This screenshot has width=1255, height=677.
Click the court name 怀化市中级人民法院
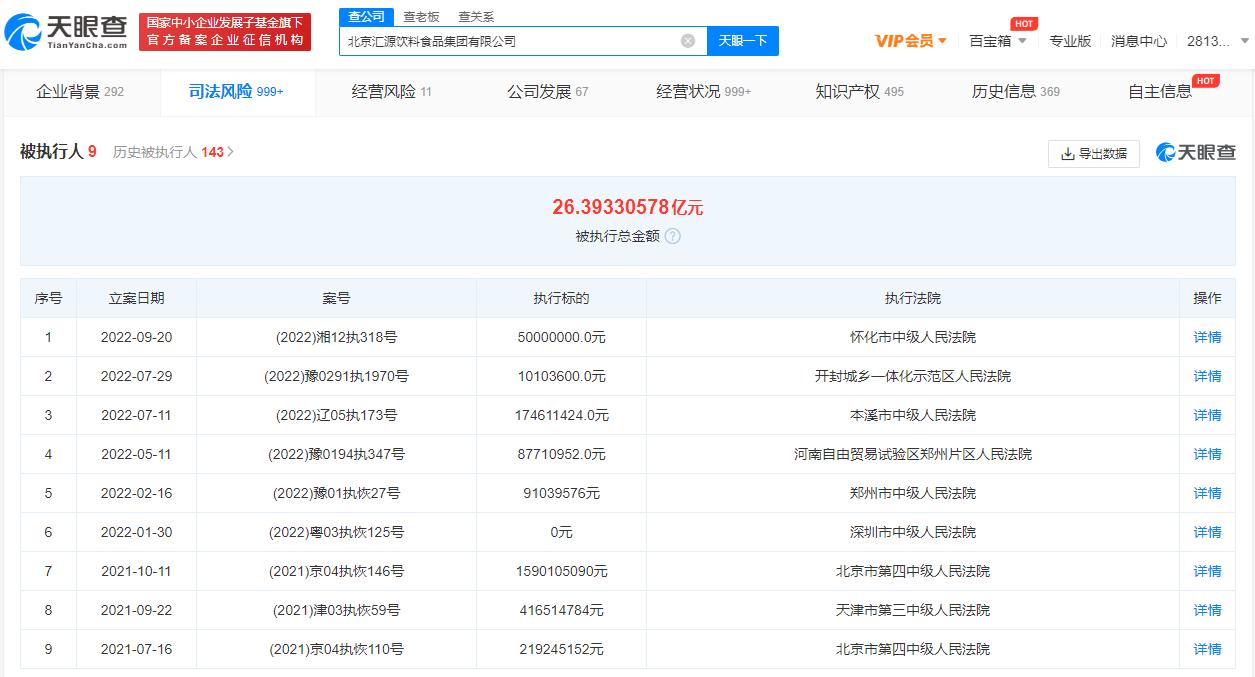[x=913, y=337]
